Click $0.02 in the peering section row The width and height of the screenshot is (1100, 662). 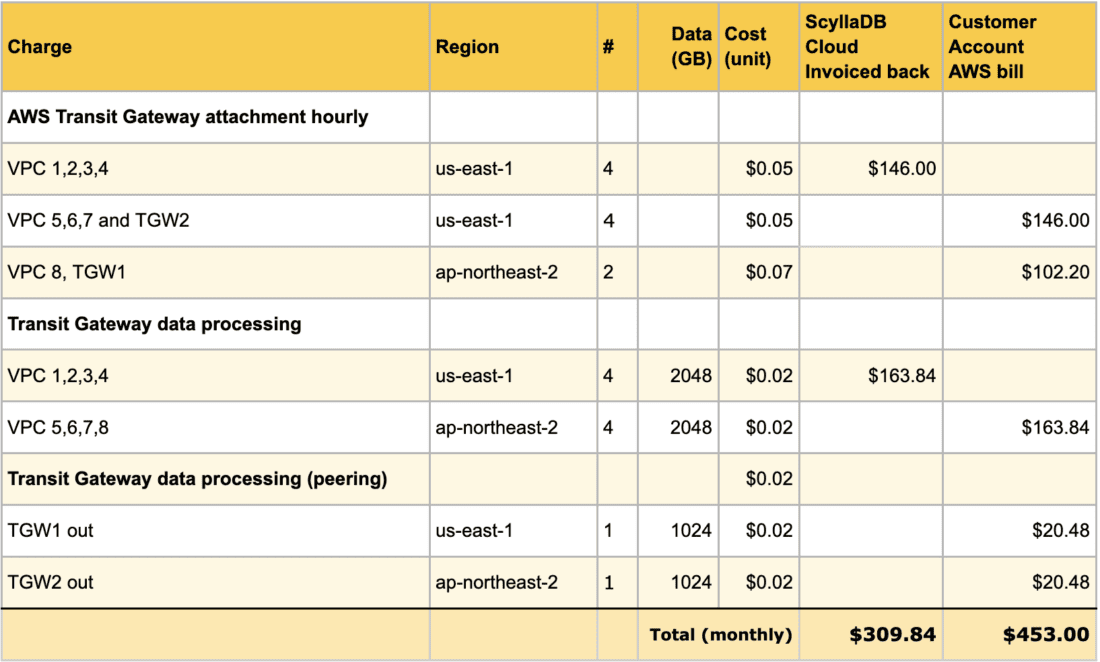(758, 479)
